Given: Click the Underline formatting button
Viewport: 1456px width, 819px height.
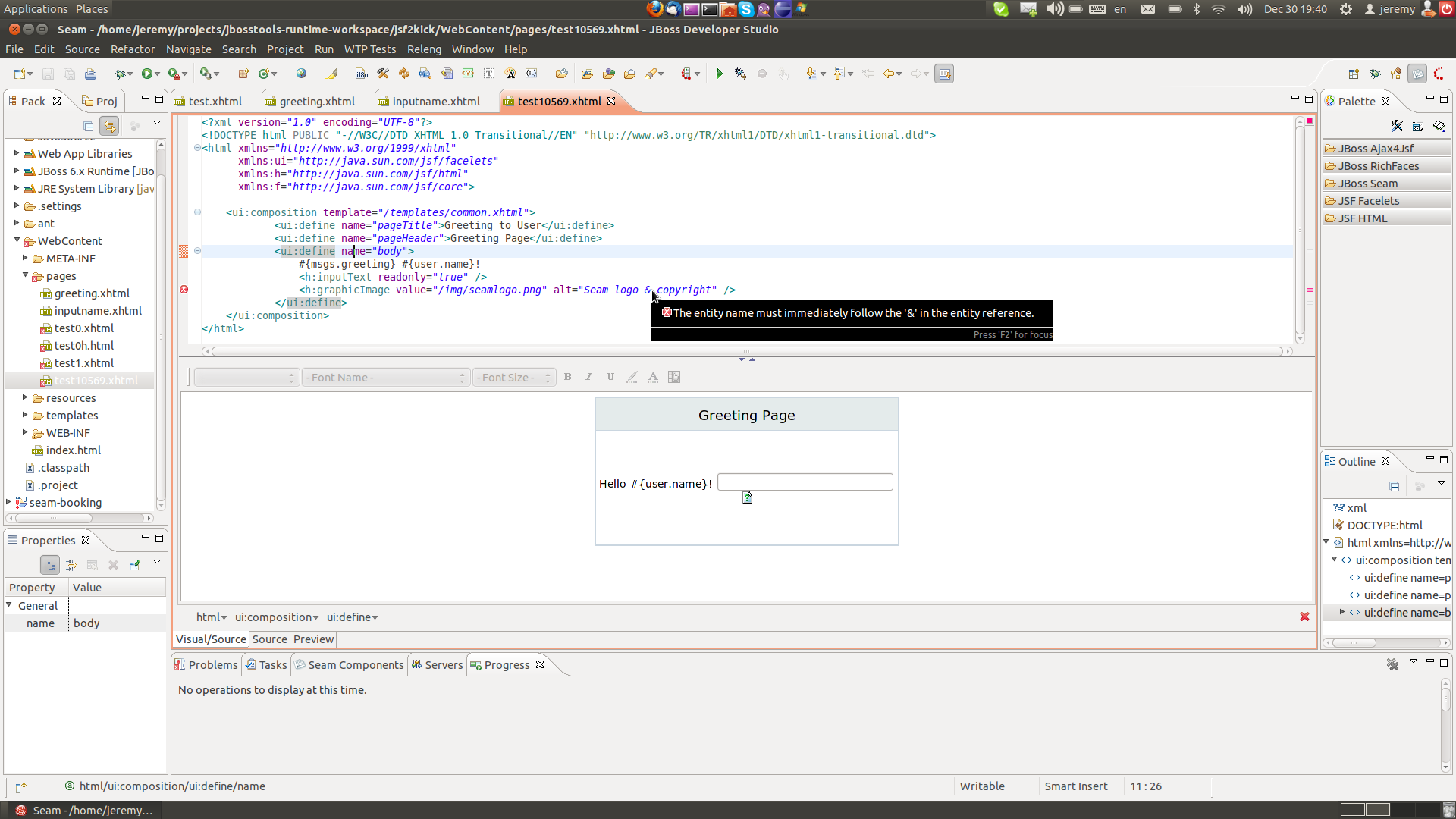Looking at the screenshot, I should [x=610, y=377].
